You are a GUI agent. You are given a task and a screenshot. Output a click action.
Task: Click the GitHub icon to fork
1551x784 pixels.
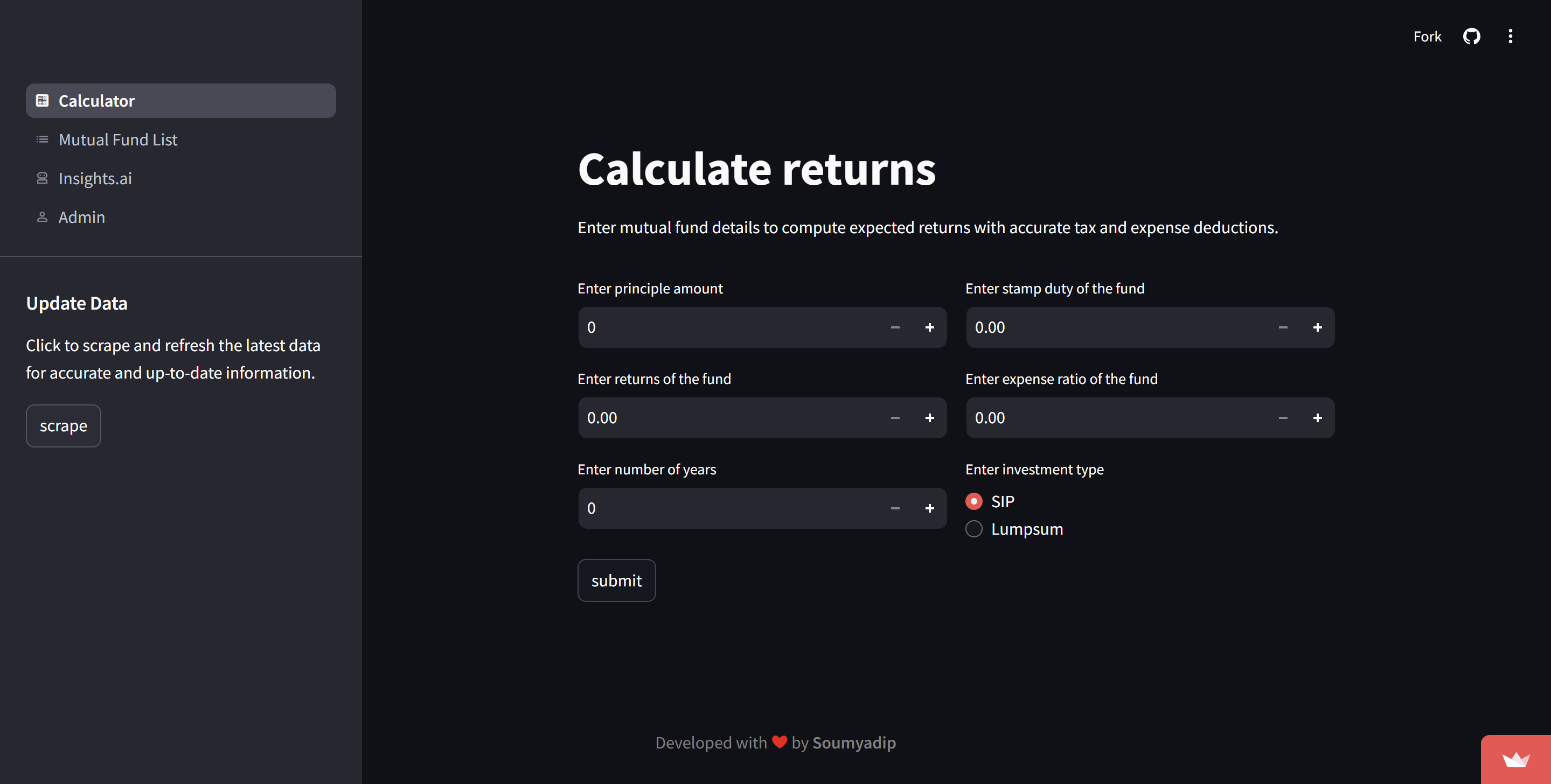click(x=1470, y=36)
